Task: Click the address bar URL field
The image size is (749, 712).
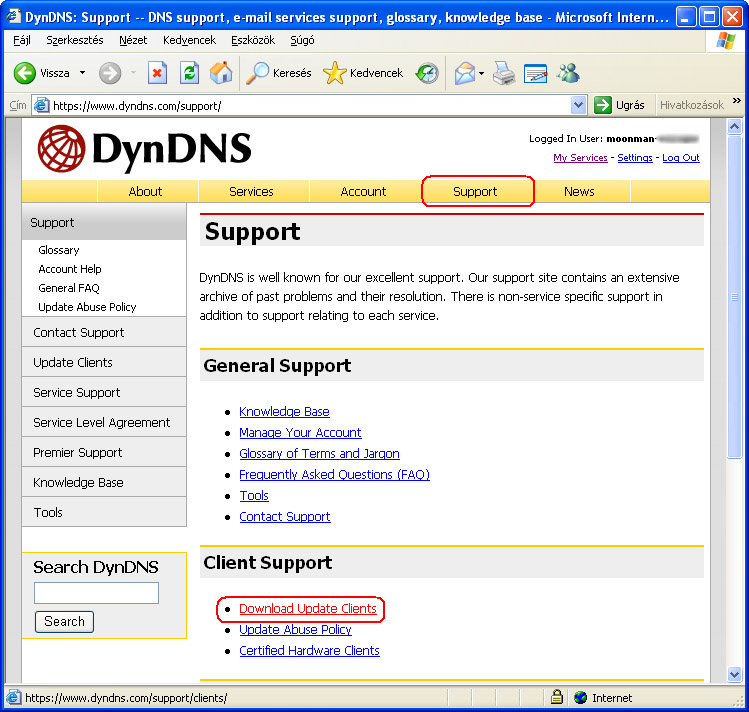Action: coord(310,106)
